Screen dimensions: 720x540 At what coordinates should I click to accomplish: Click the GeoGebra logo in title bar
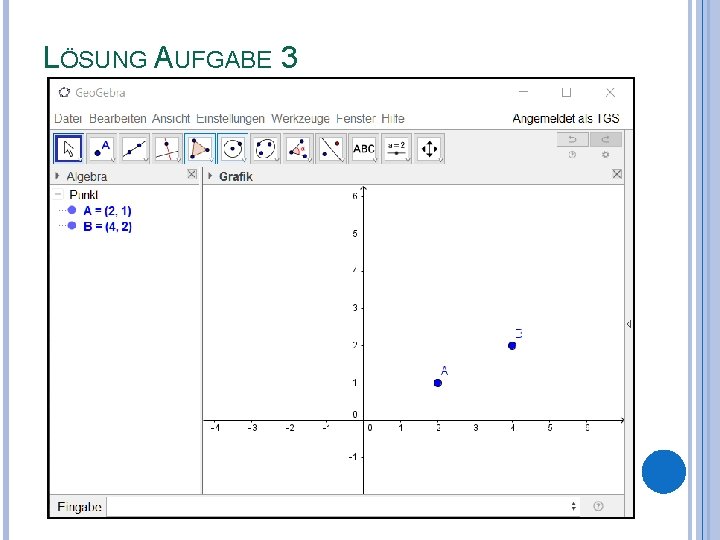point(64,92)
